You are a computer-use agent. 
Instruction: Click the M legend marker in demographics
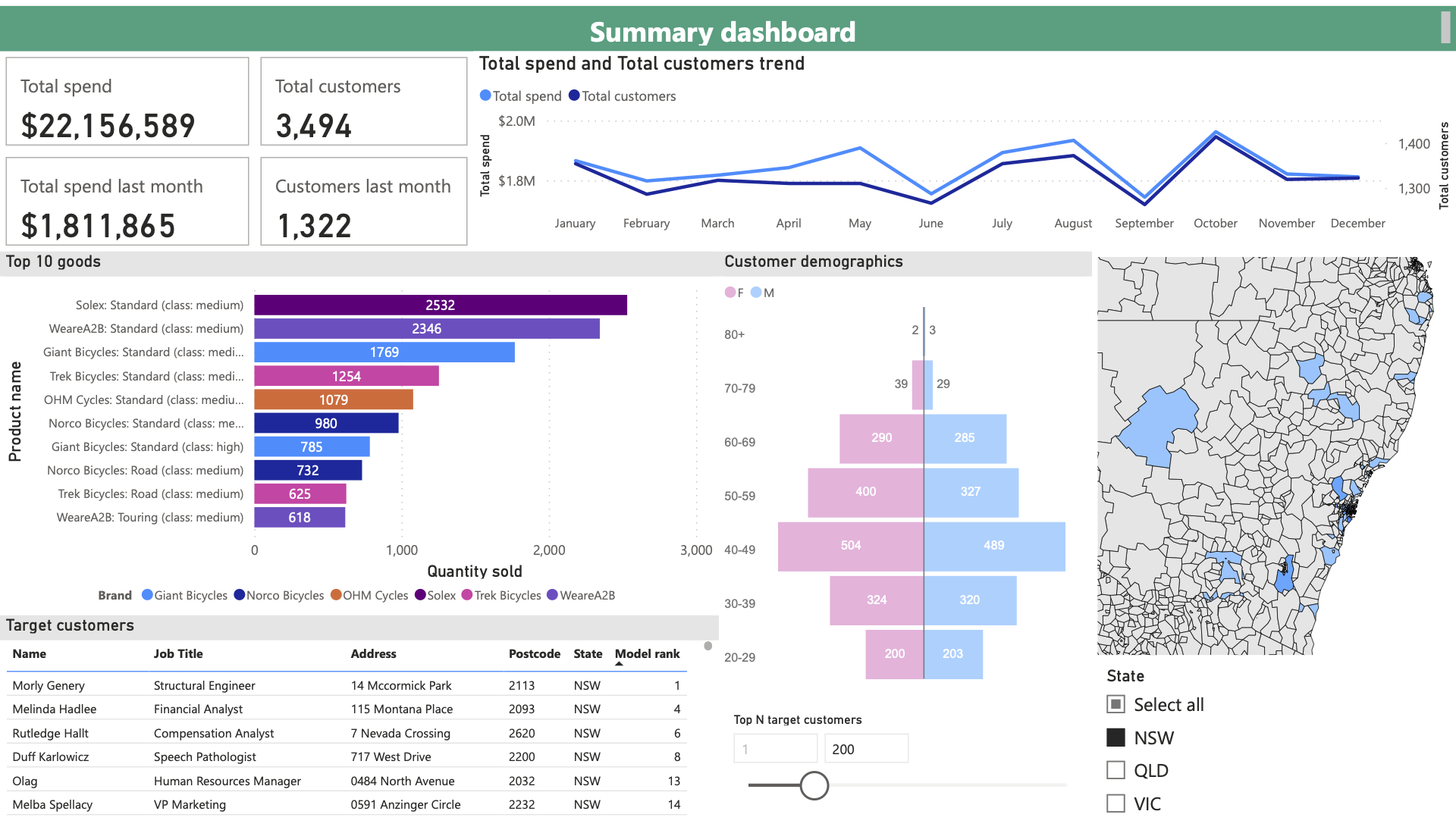point(756,293)
